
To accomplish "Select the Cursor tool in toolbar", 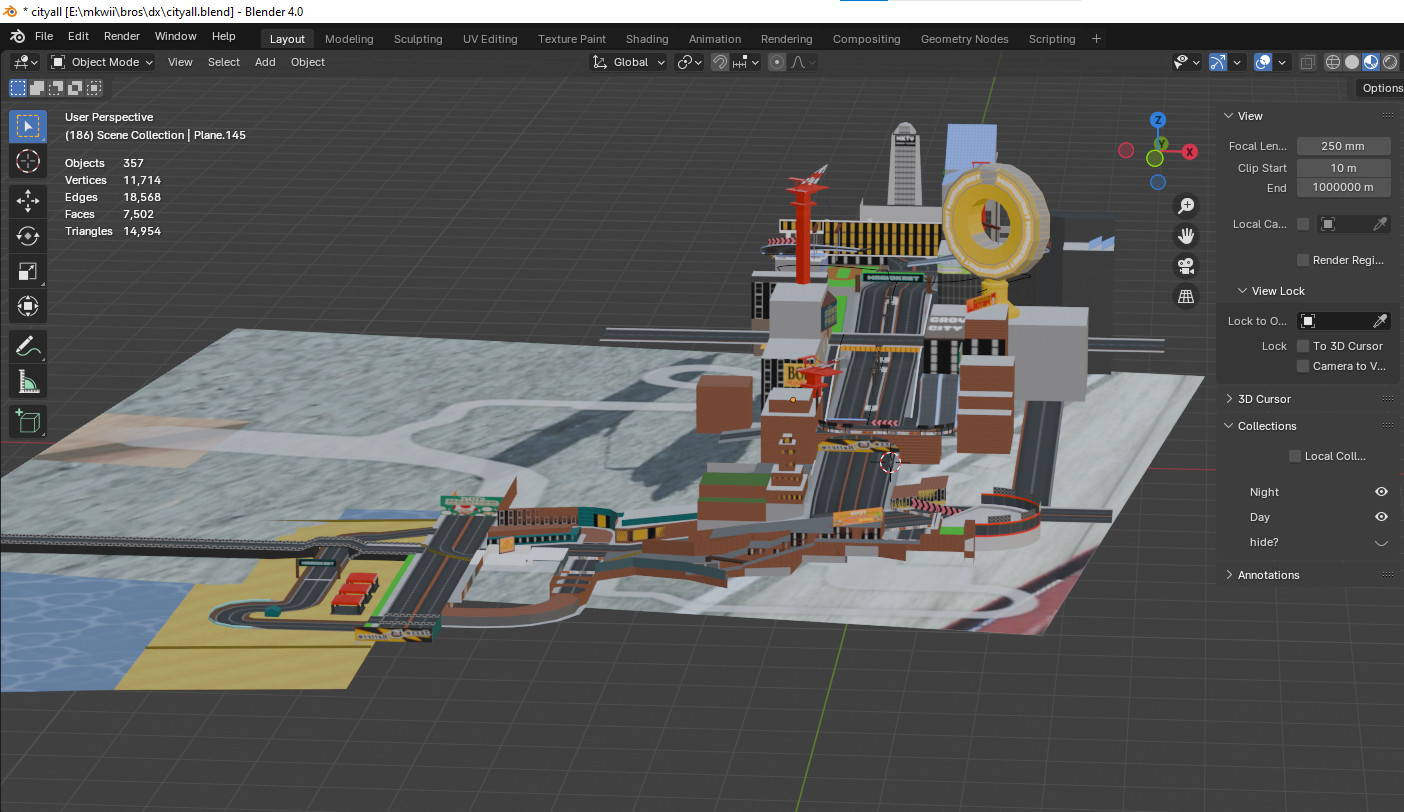I will (28, 161).
